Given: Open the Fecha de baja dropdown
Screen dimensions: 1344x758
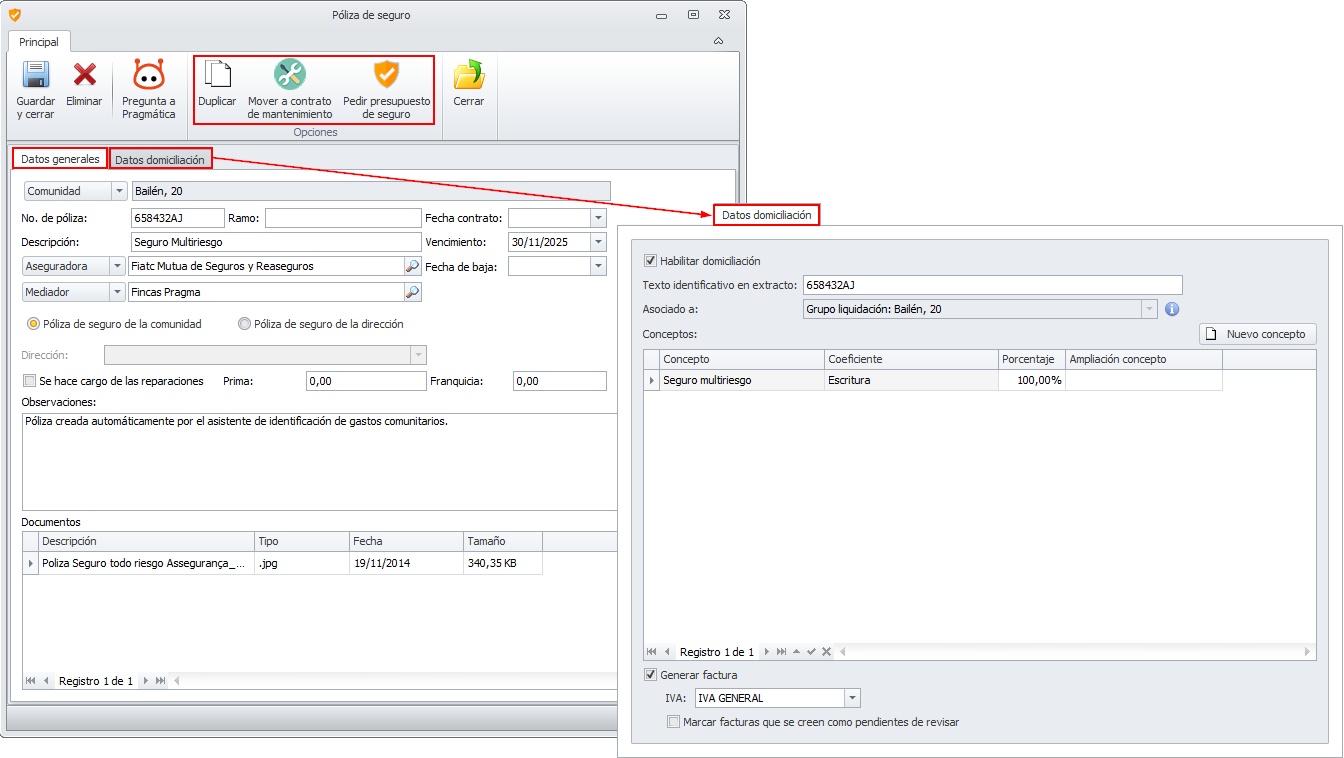Looking at the screenshot, I should tap(598, 266).
